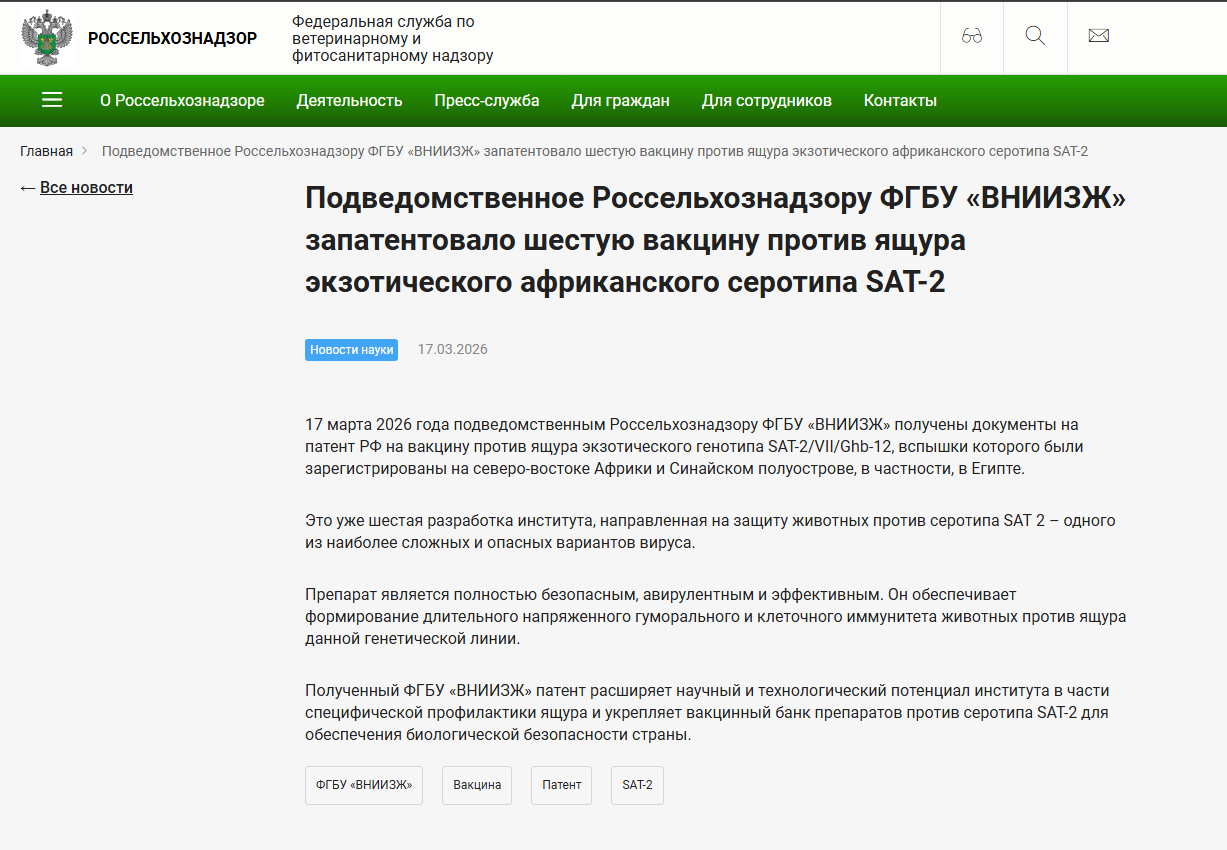Image resolution: width=1227 pixels, height=850 pixels.
Task: Open the Деятельность menu
Action: (350, 101)
